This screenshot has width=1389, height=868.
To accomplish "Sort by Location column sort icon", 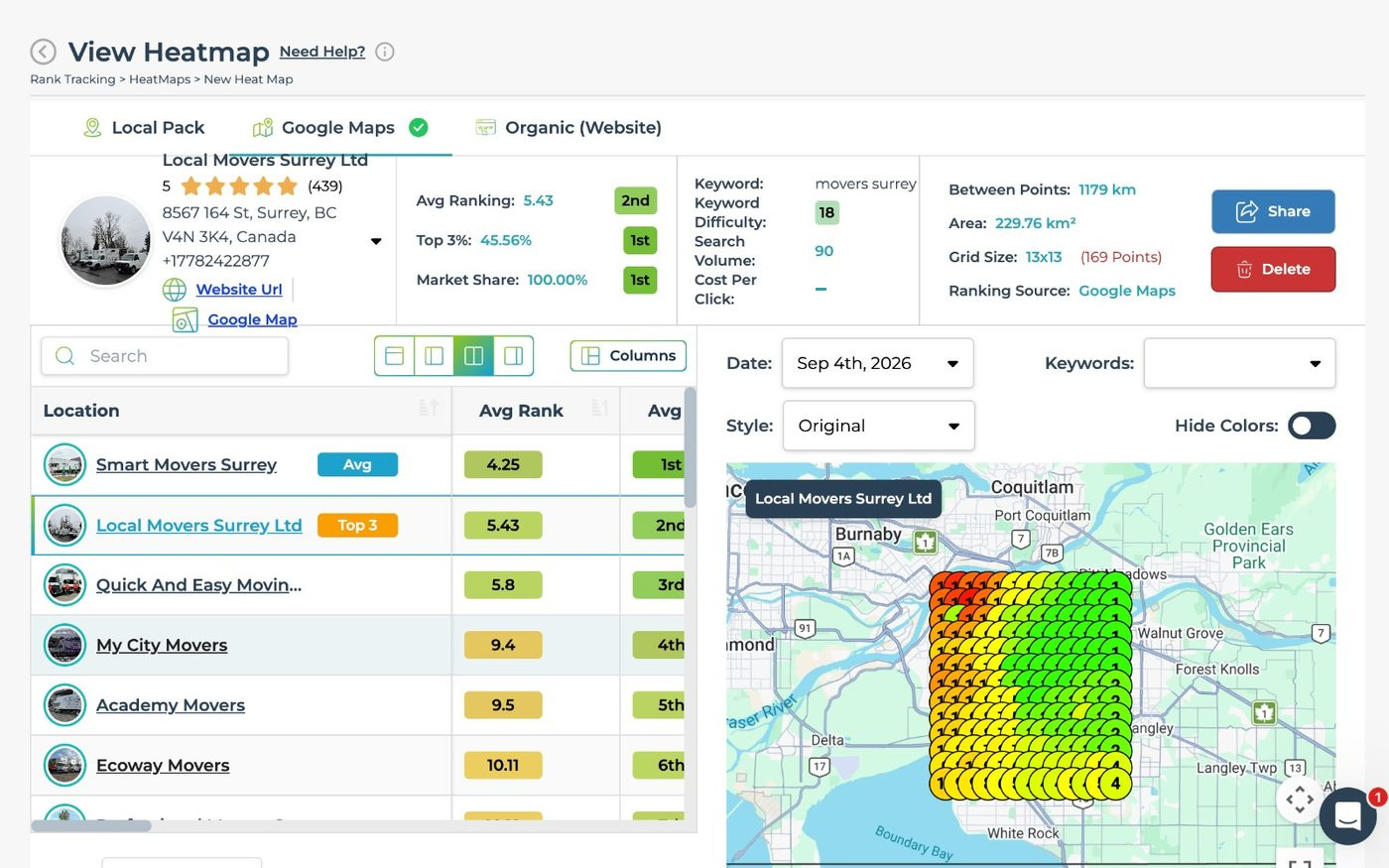I will tap(429, 408).
